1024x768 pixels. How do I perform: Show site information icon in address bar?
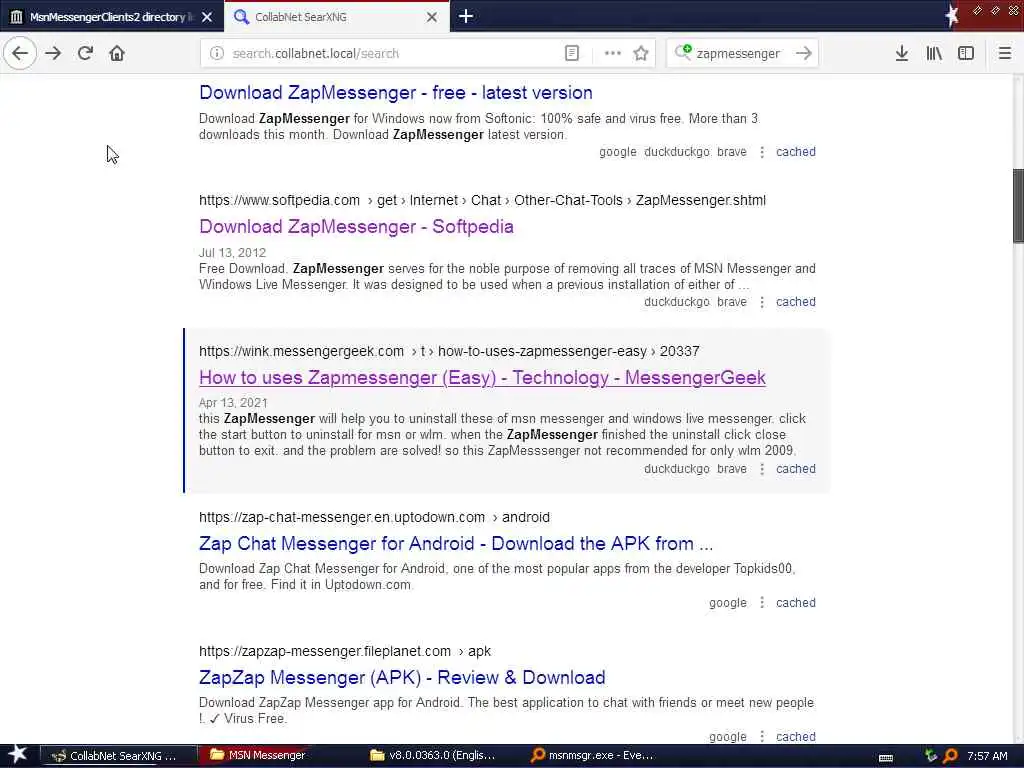click(x=217, y=54)
